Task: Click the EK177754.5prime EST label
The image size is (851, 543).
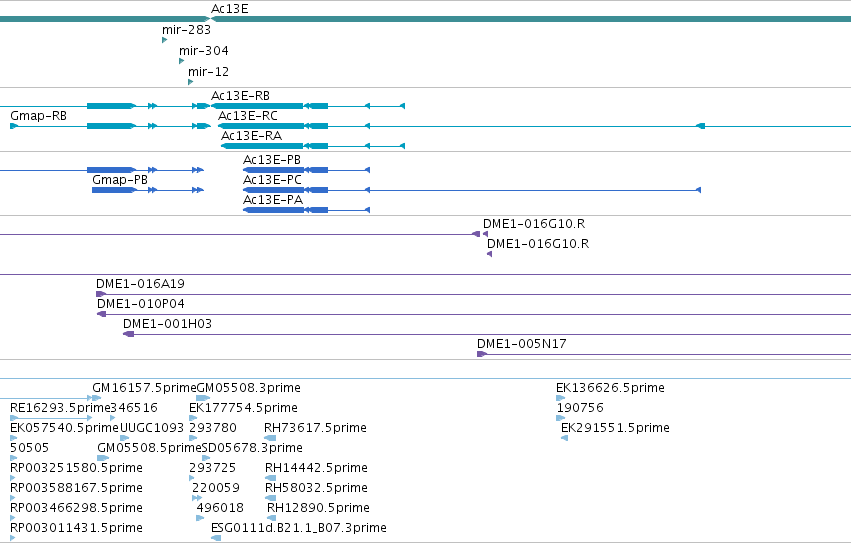Action: (243, 408)
